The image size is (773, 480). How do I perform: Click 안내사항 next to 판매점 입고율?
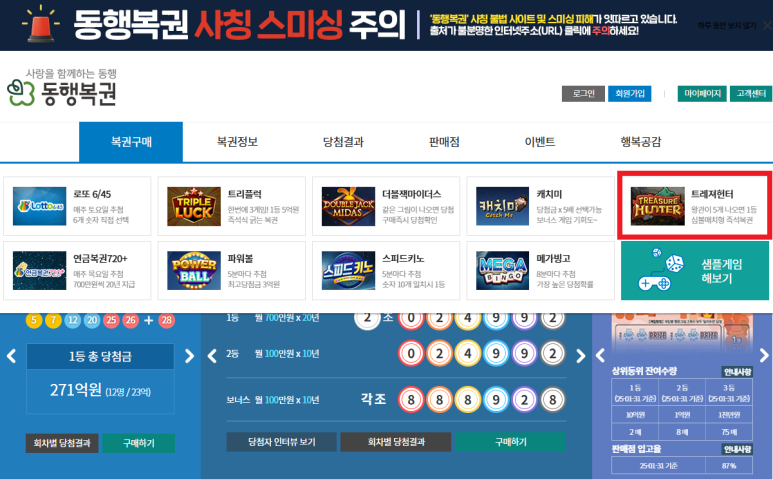tap(738, 449)
